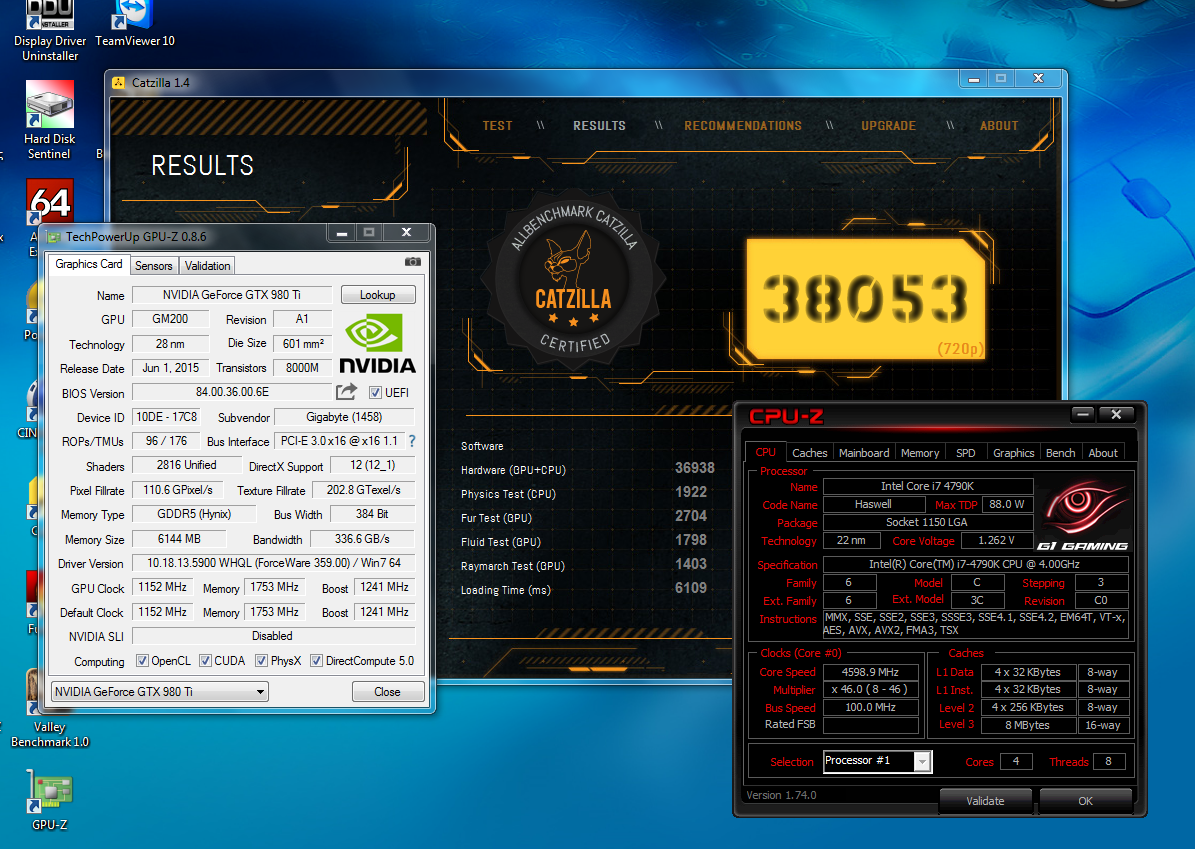Click the NVIDIA SLI Disabled field

(274, 636)
